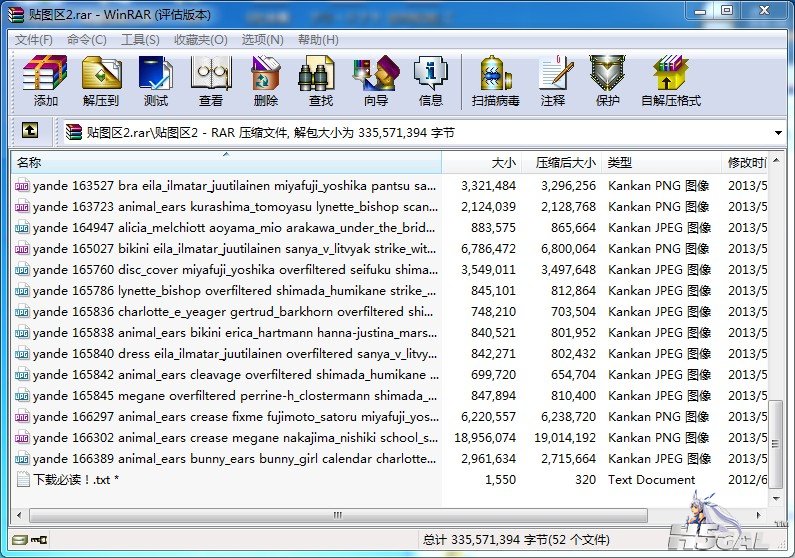Open the 解压到 (Extract to) tool
This screenshot has height=558, width=795.
pos(101,82)
